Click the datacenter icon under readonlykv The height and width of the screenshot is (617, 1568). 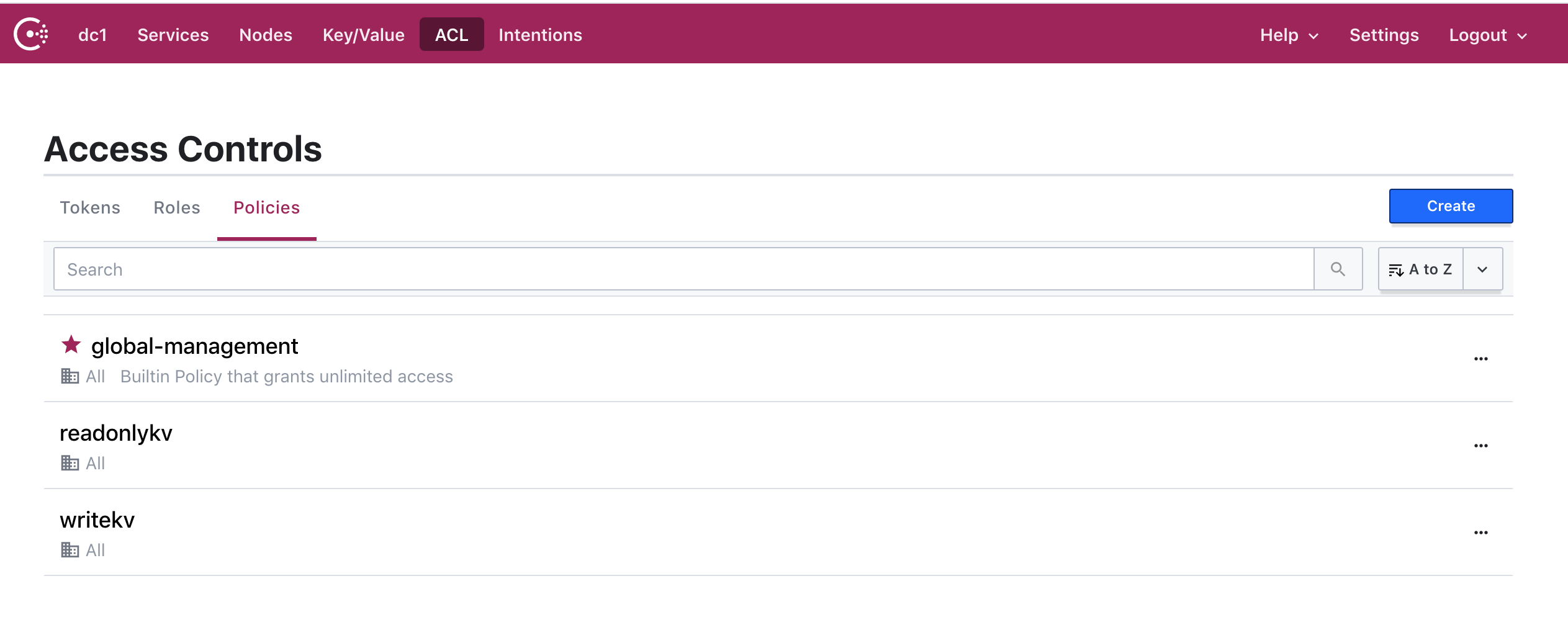70,463
